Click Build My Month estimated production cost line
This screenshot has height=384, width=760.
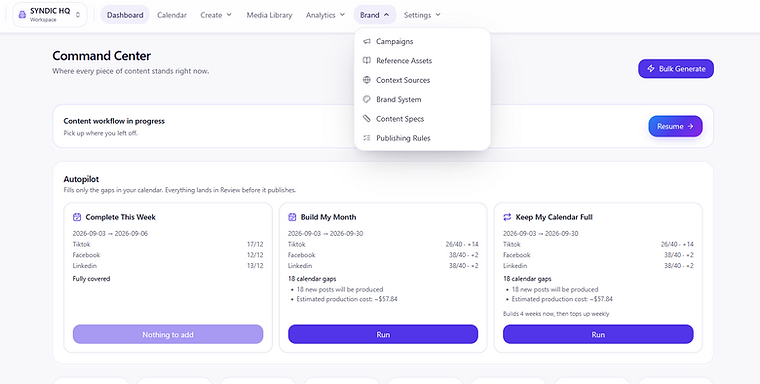[x=347, y=299]
